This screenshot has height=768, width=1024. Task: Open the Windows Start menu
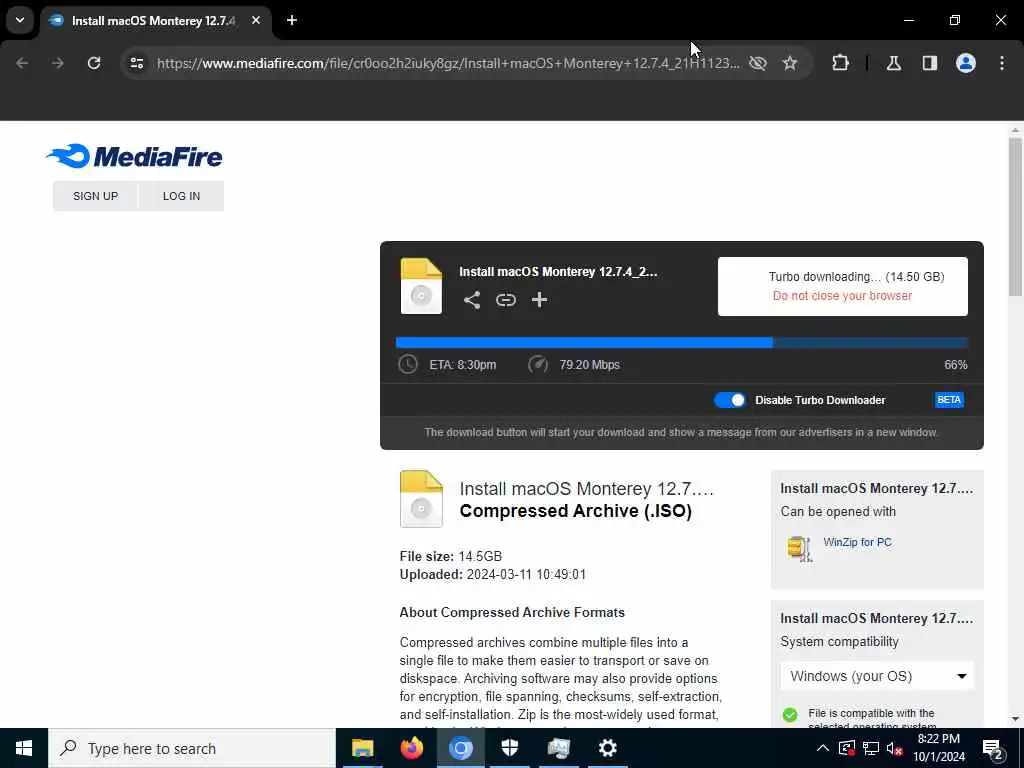pos(24,748)
